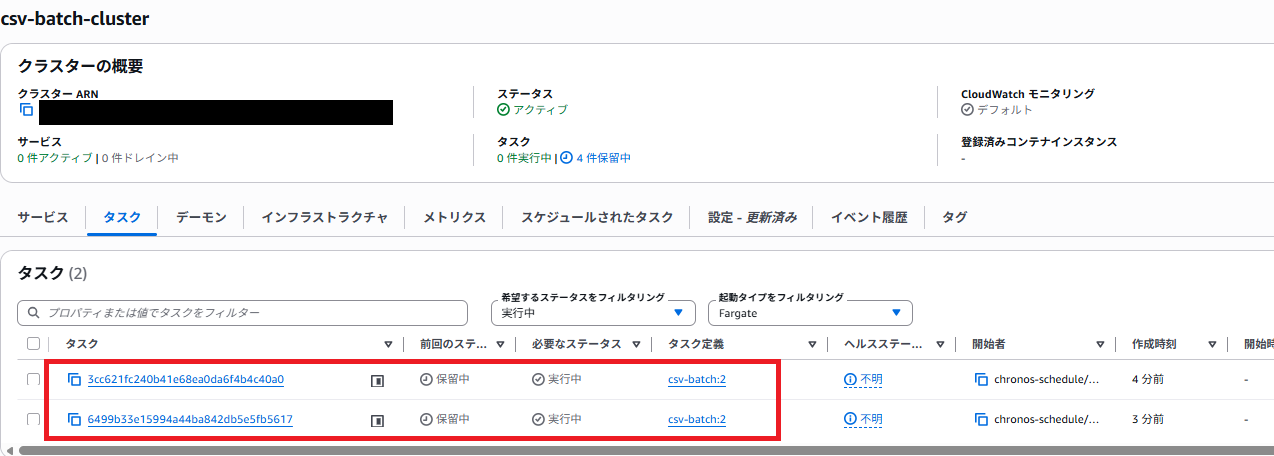Image resolution: width=1274 pixels, height=456 pixels.
Task: Open task link 3cc621fc240b41e68ea0da6f4b4c40a0
Action: pos(186,380)
